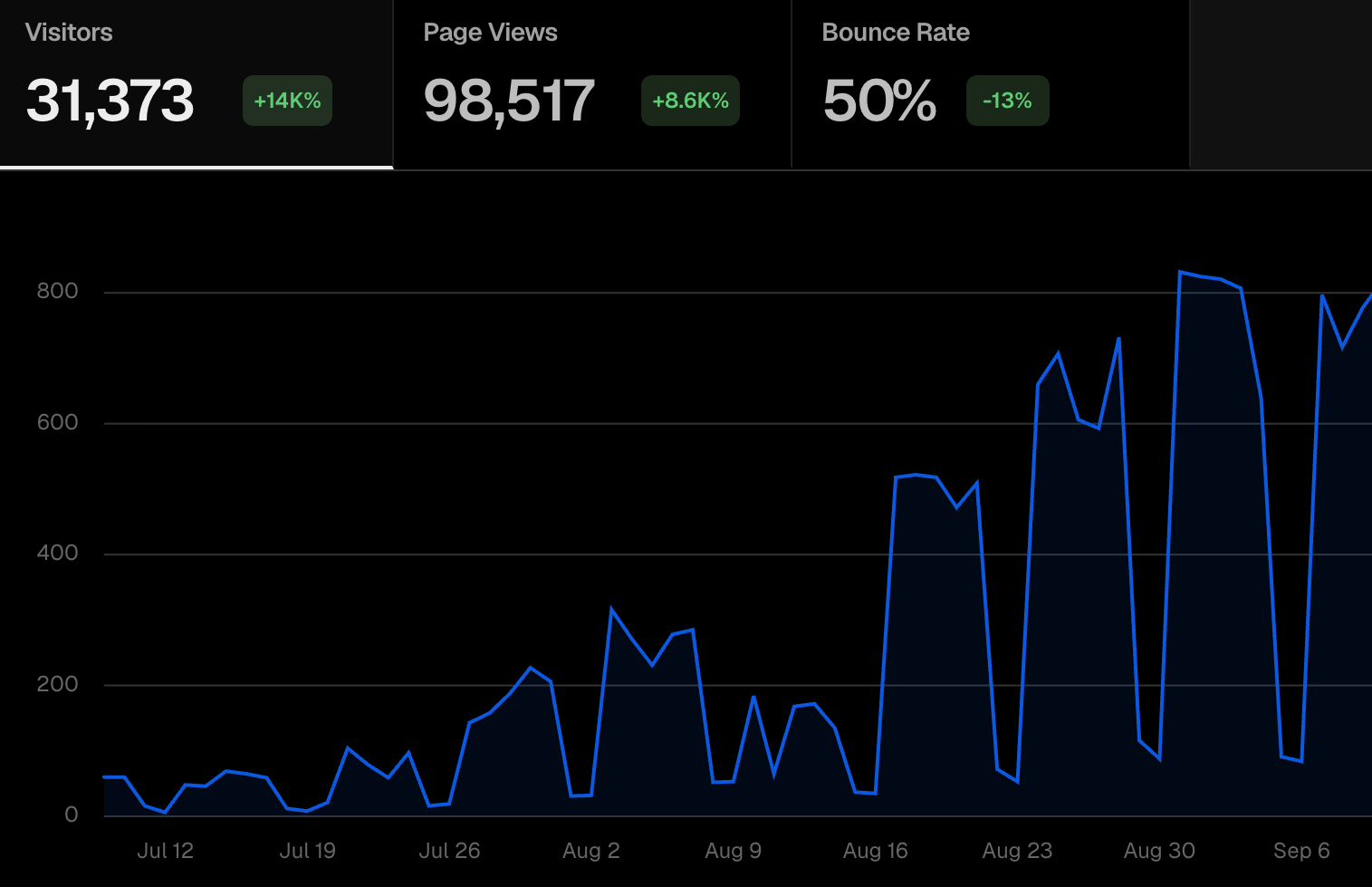The width and height of the screenshot is (1372, 887).
Task: Click the 98,517 page views value
Action: click(509, 101)
